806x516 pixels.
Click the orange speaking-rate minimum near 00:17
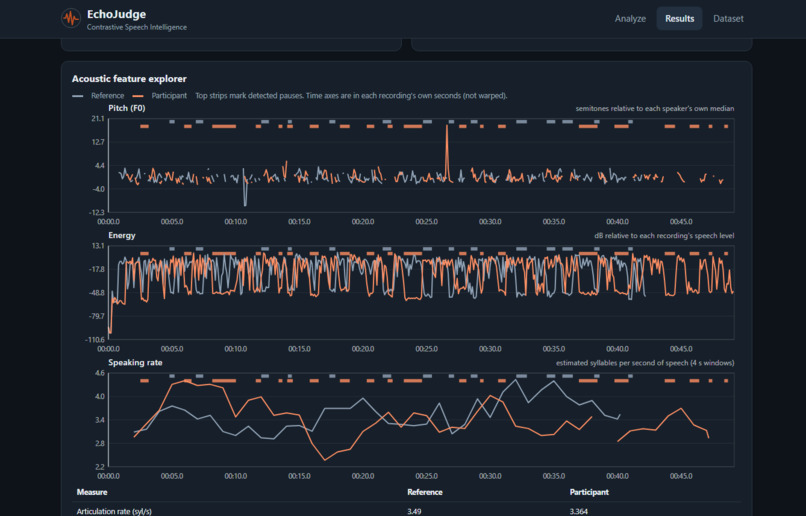pos(325,459)
